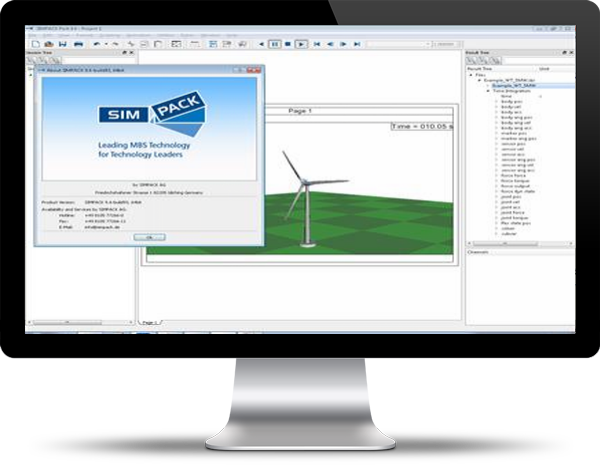Open the Undo history dropdown arrow

click(x=106, y=44)
